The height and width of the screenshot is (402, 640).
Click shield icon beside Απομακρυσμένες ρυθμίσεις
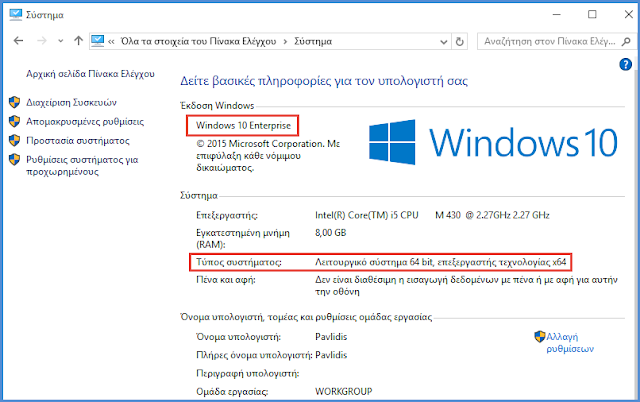pyautogui.click(x=14, y=121)
